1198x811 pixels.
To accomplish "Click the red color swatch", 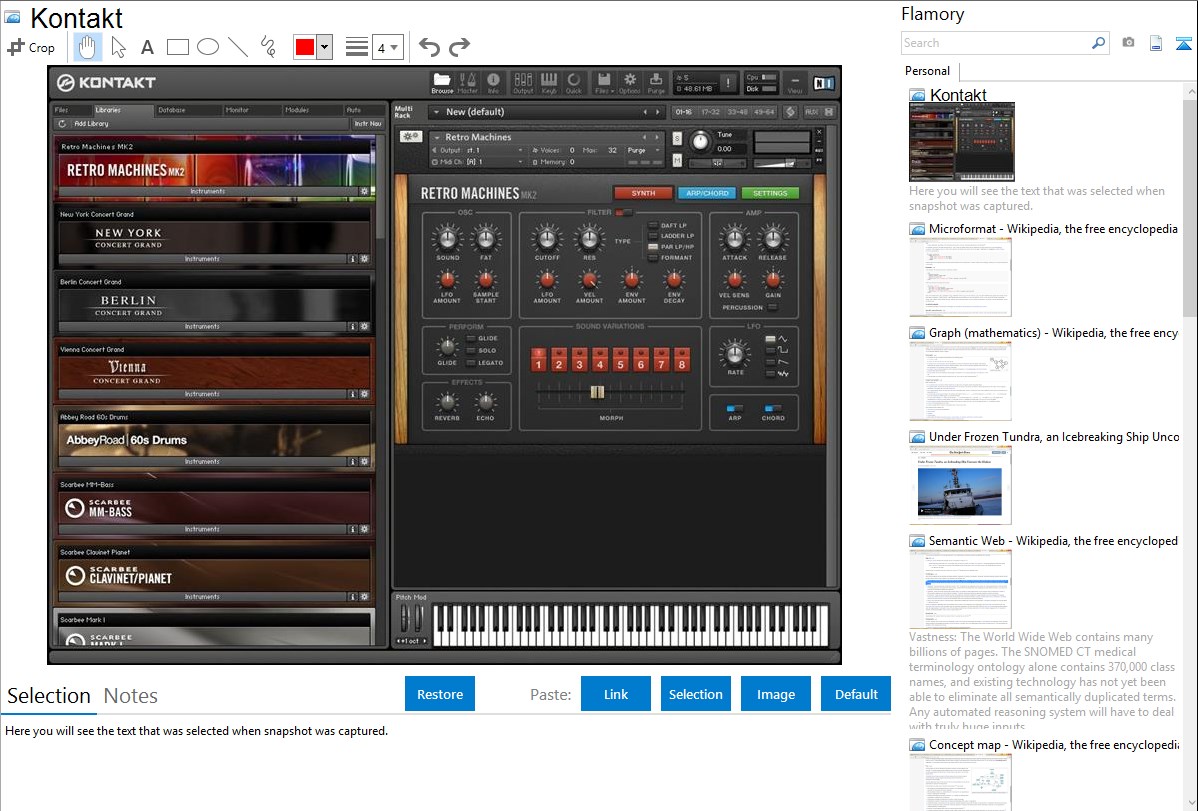I will [x=305, y=47].
